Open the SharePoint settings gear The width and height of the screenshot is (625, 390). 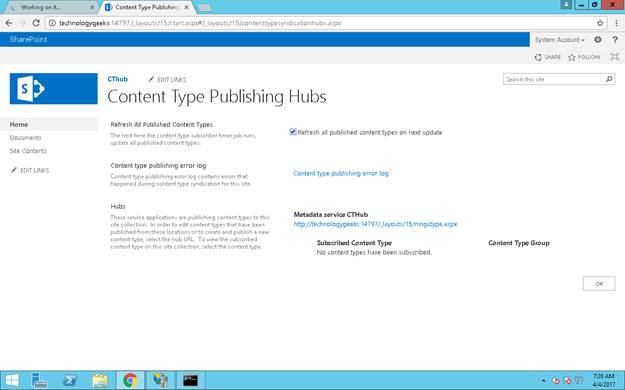597,39
